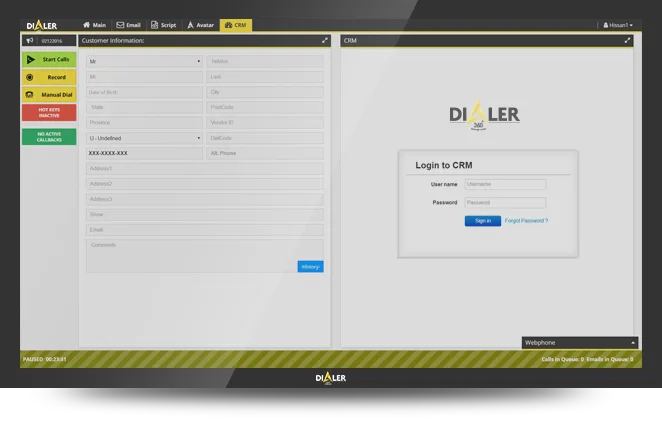The width and height of the screenshot is (662, 429).
Task: Open the Hissan1 user menu
Action: 618,25
